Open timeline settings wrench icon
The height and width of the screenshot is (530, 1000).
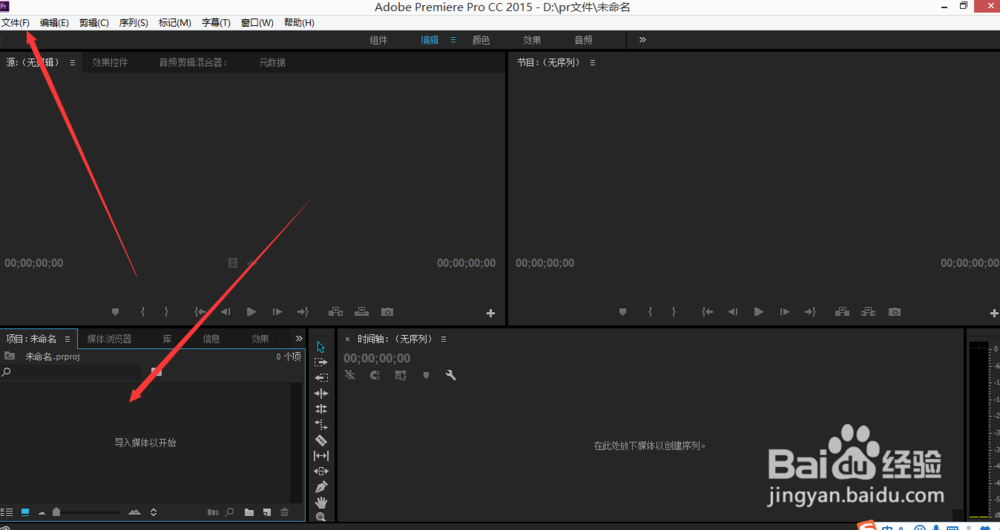pos(451,375)
